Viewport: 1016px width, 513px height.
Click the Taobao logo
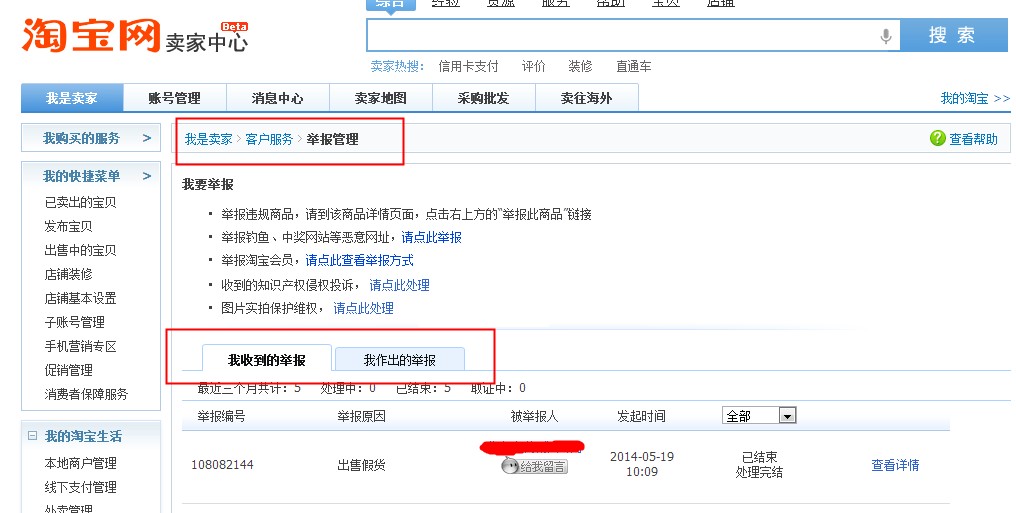tap(91, 35)
